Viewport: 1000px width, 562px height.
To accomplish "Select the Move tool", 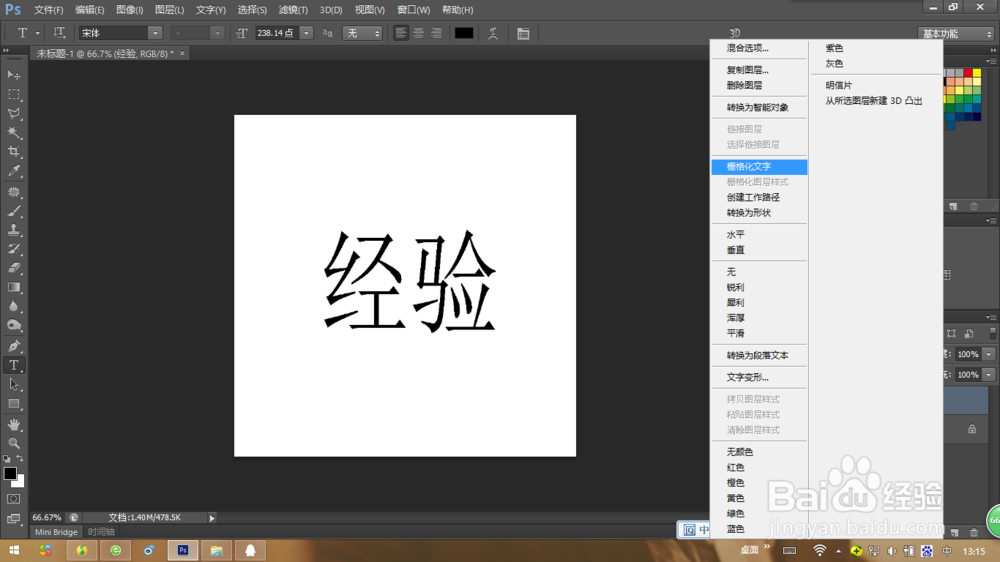I will coord(14,75).
